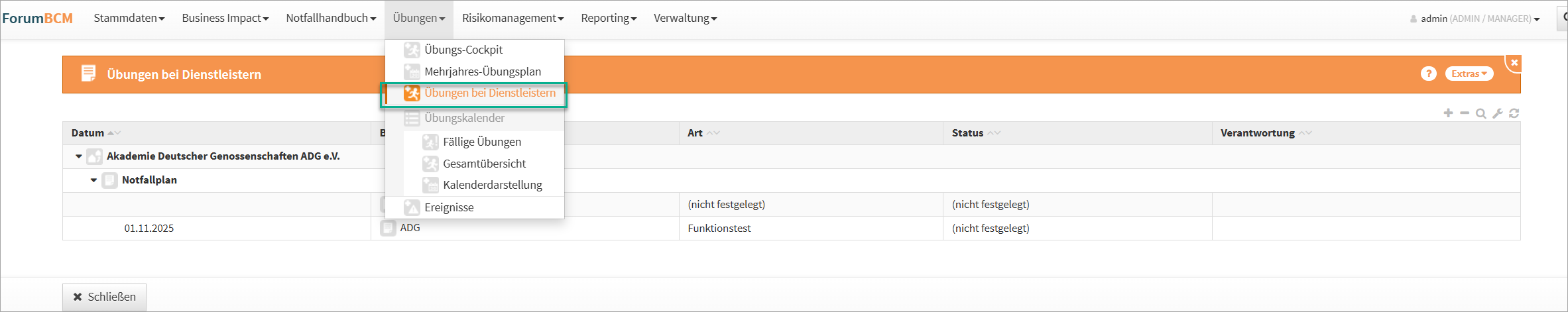1568x312 pixels.
Task: Click the Ereignisse warning icon in menu
Action: point(412,207)
